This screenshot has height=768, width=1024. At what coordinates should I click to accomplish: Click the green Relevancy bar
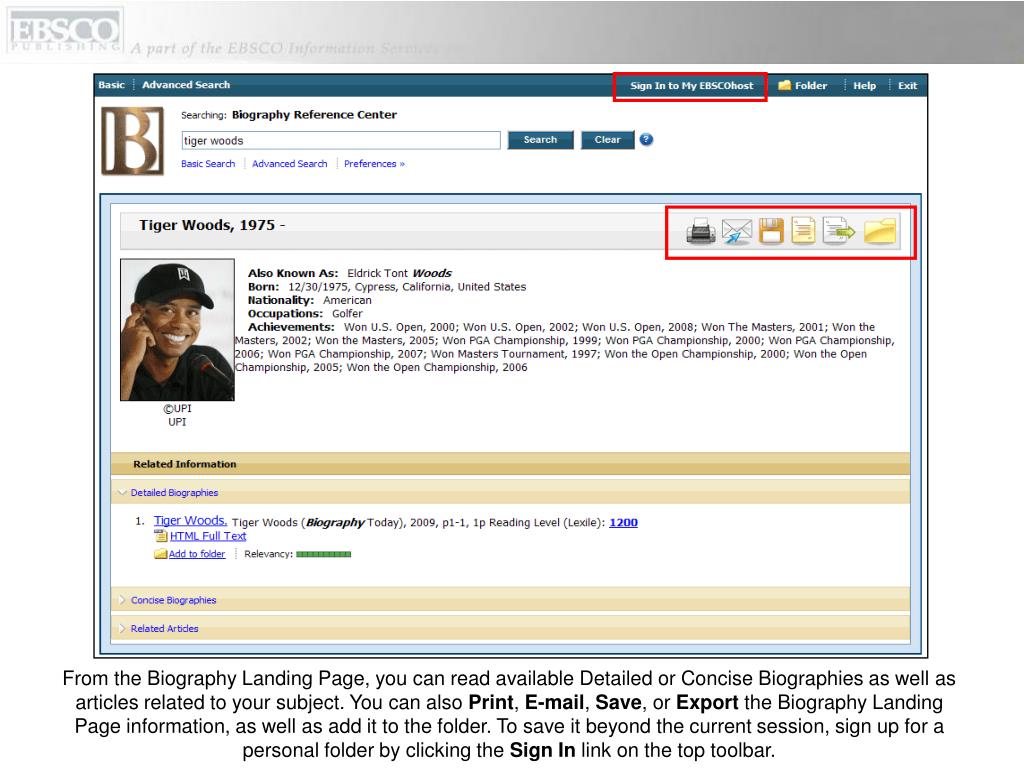pos(323,554)
